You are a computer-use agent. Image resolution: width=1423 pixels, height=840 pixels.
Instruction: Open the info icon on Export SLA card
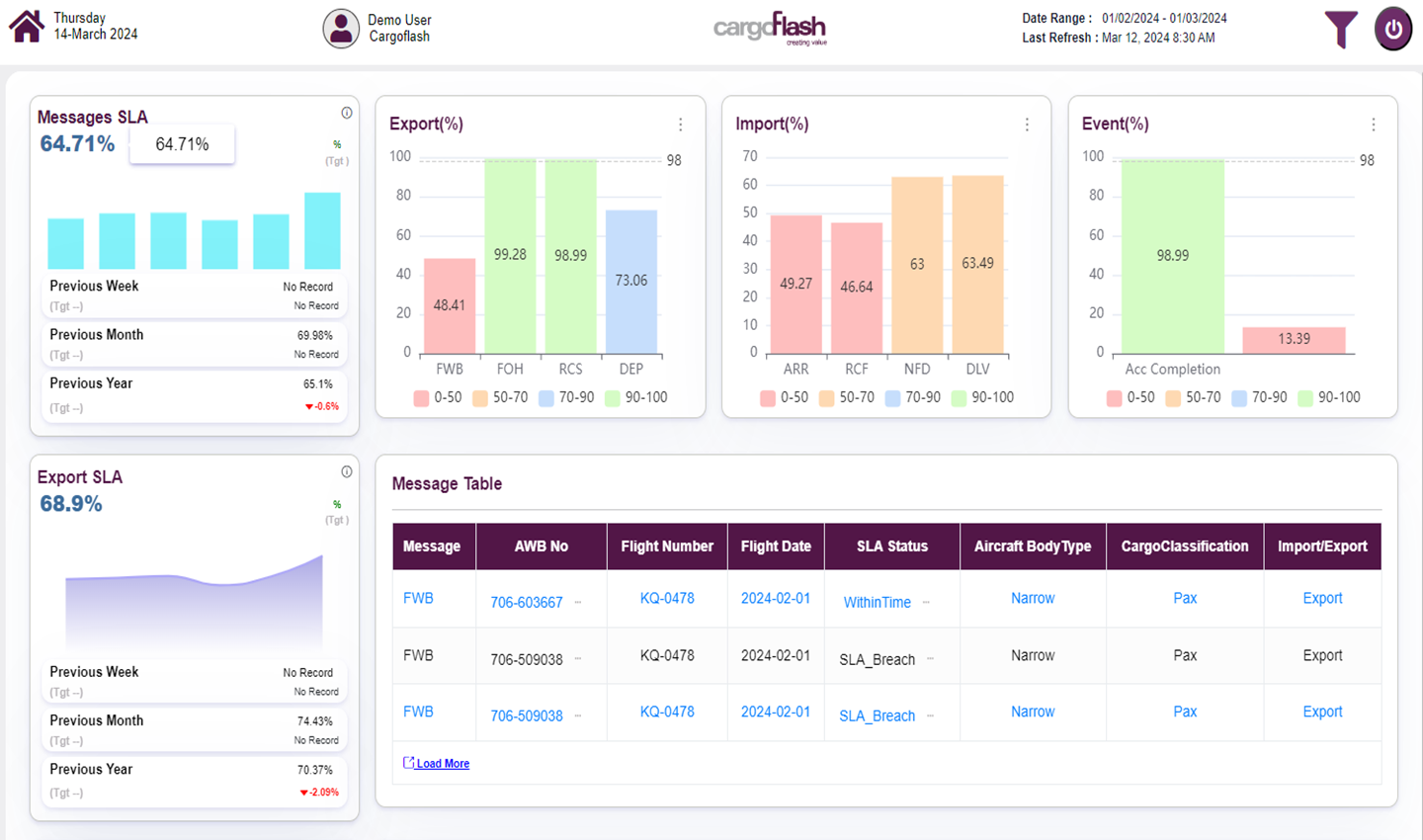coord(347,471)
